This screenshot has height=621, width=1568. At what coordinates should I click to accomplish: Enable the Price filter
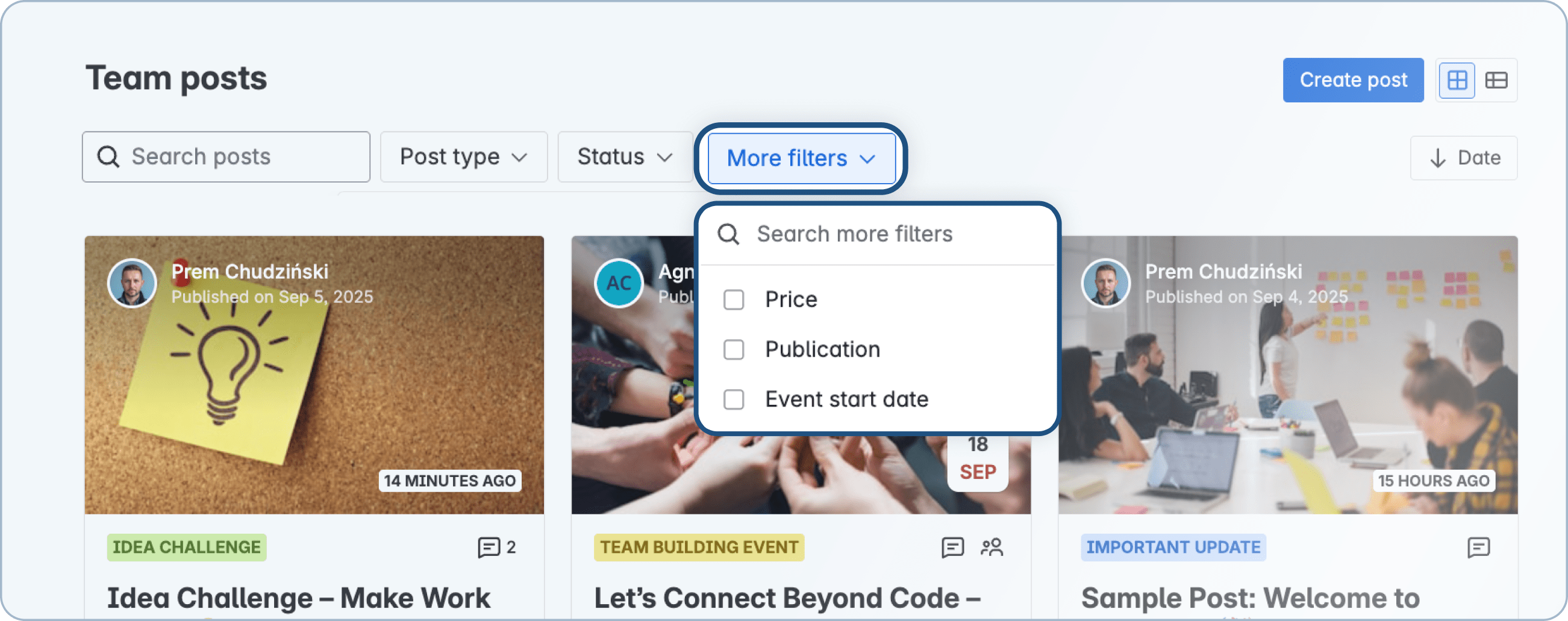[734, 299]
